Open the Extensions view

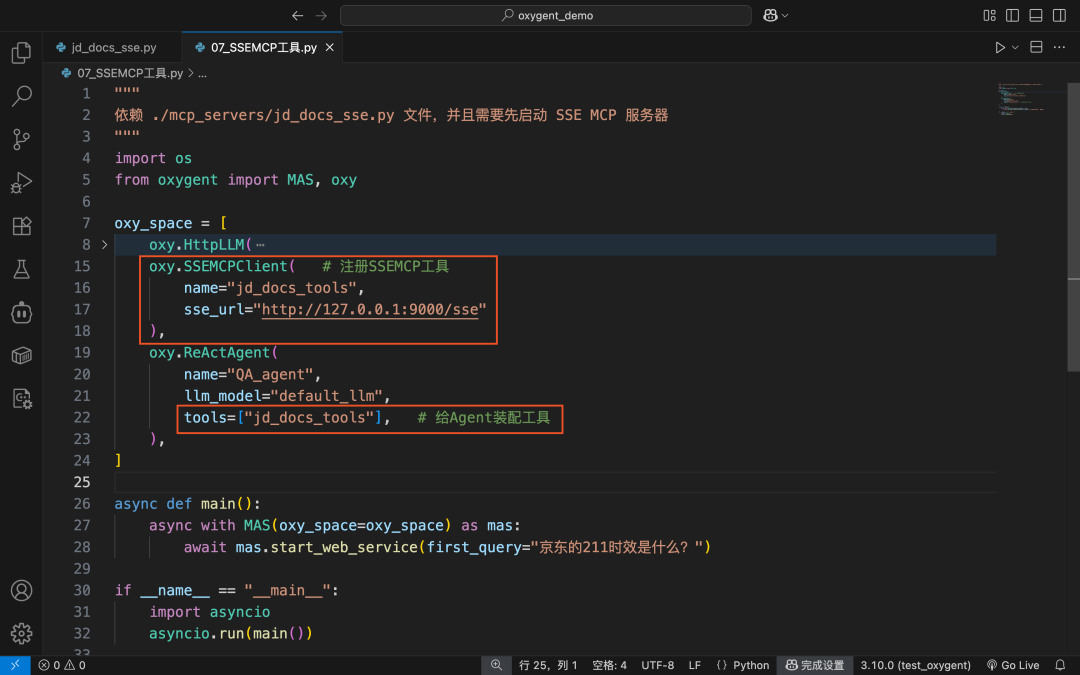click(21, 226)
